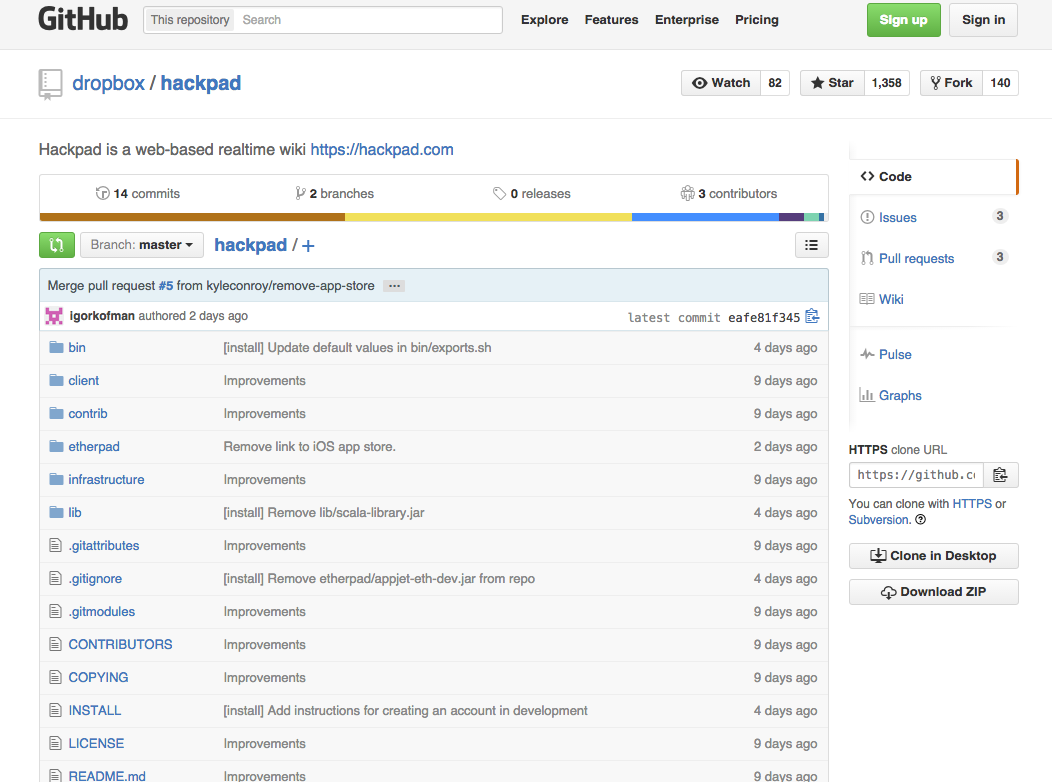Open the Branch: master dropdown
The height and width of the screenshot is (782, 1052).
pos(142,245)
